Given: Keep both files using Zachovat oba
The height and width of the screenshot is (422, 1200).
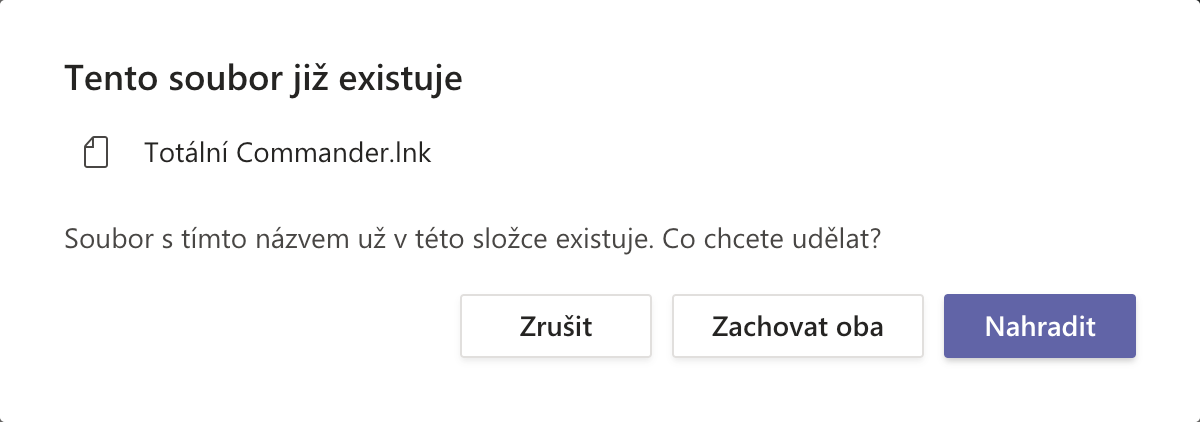Looking at the screenshot, I should click(797, 326).
